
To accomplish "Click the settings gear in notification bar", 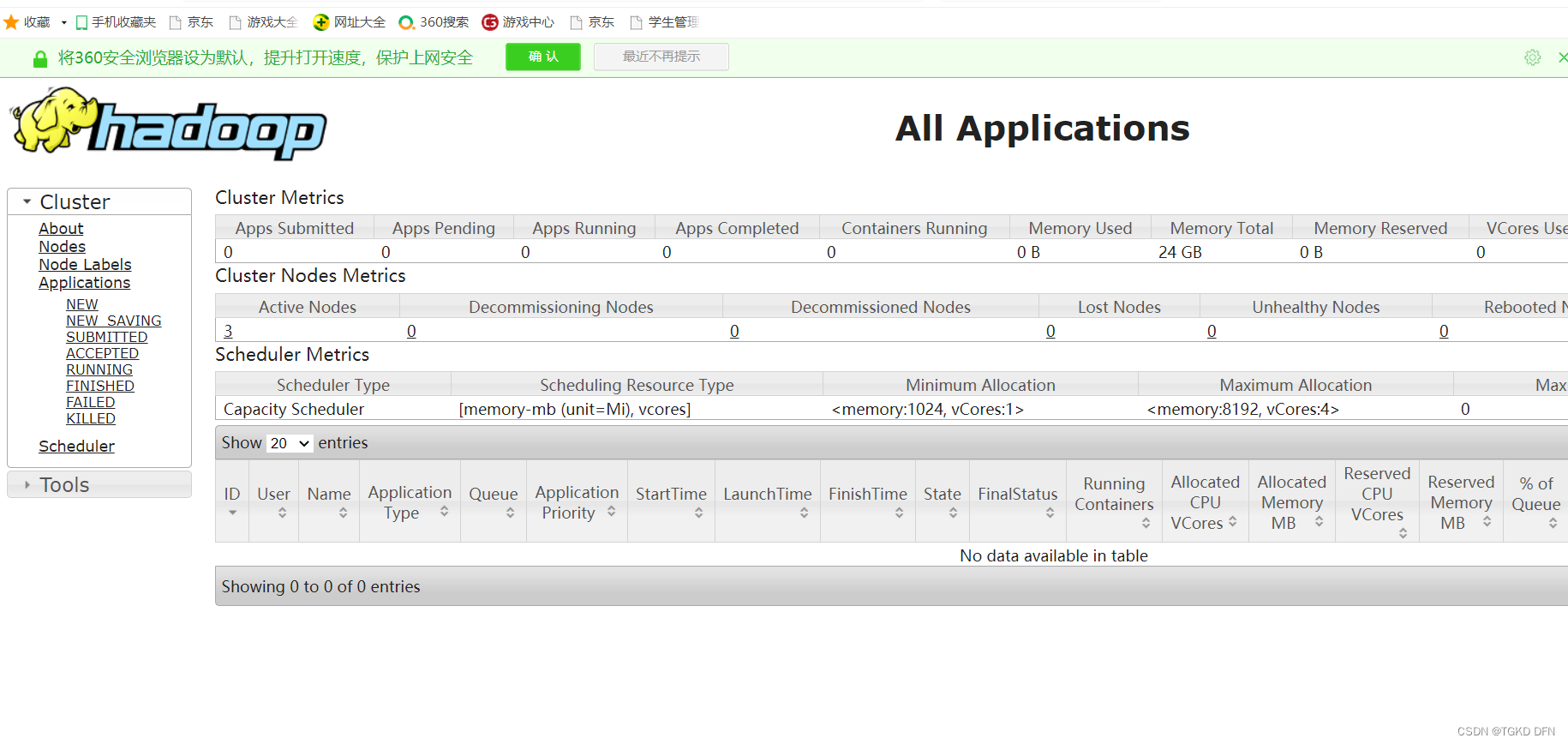I will click(x=1533, y=57).
